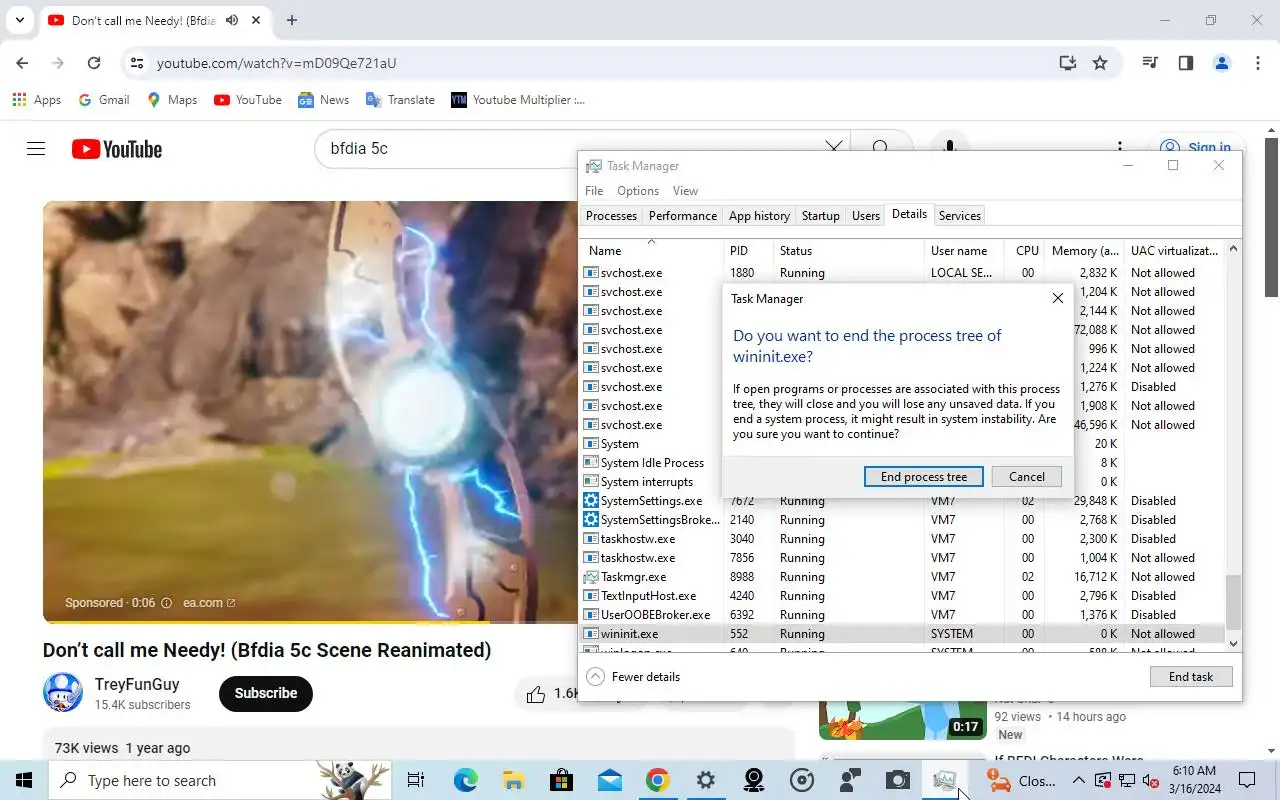Open Windows Start menu
1280x800 pixels.
pyautogui.click(x=24, y=780)
